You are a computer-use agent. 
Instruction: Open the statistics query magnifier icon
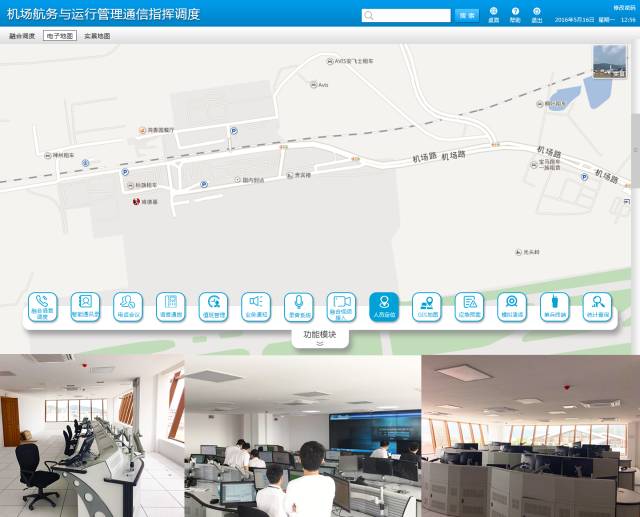point(597,305)
